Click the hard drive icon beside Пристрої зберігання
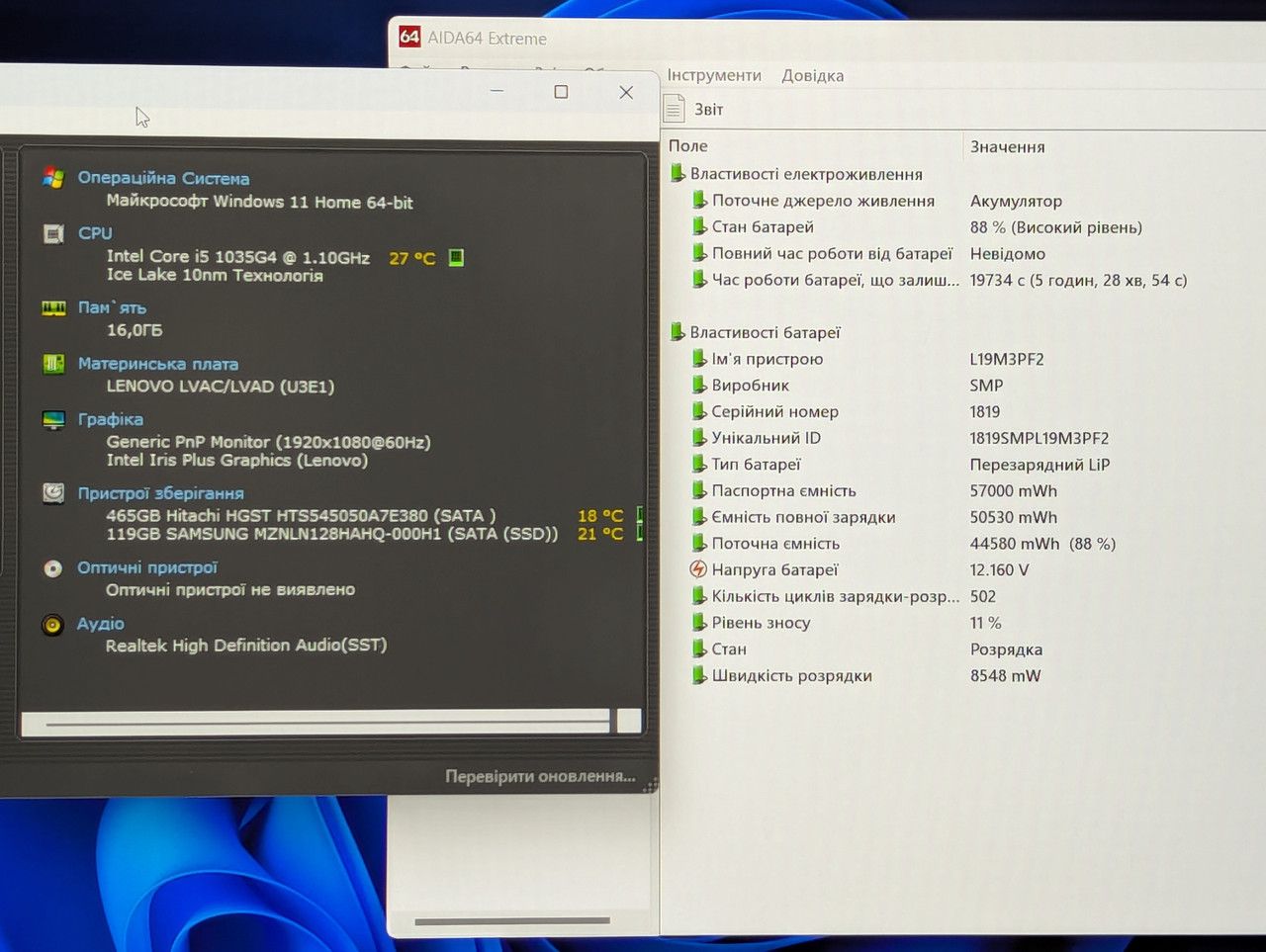1266x952 pixels. click(53, 492)
